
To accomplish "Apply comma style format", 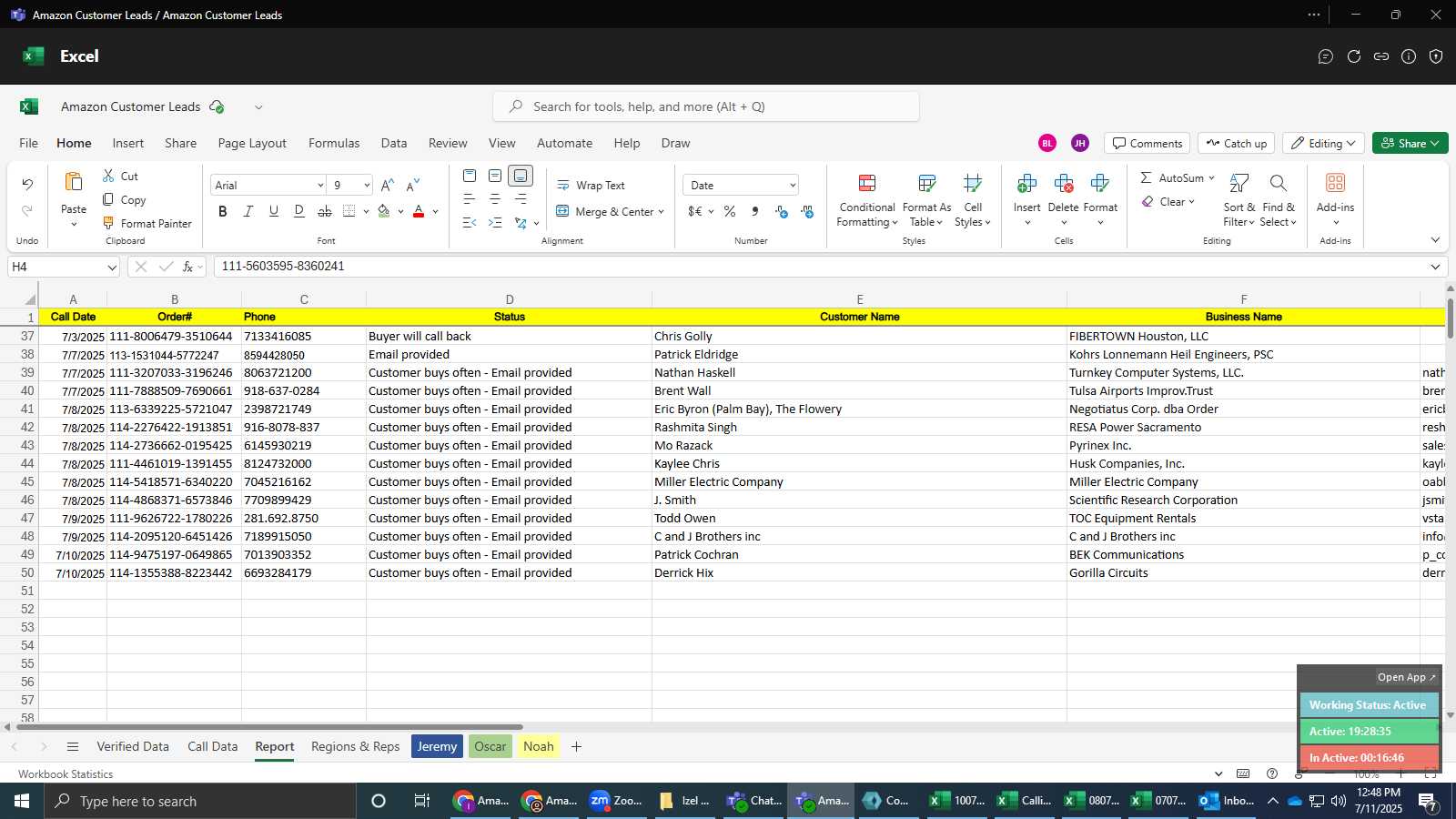I will pyautogui.click(x=755, y=211).
